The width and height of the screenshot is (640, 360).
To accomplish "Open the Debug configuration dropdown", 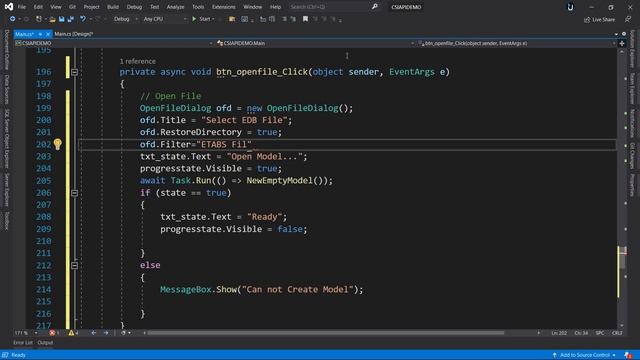I will pos(125,19).
